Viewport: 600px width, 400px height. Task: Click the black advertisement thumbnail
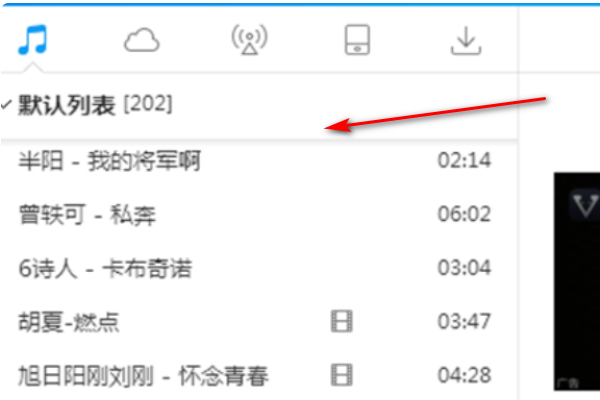pyautogui.click(x=577, y=281)
